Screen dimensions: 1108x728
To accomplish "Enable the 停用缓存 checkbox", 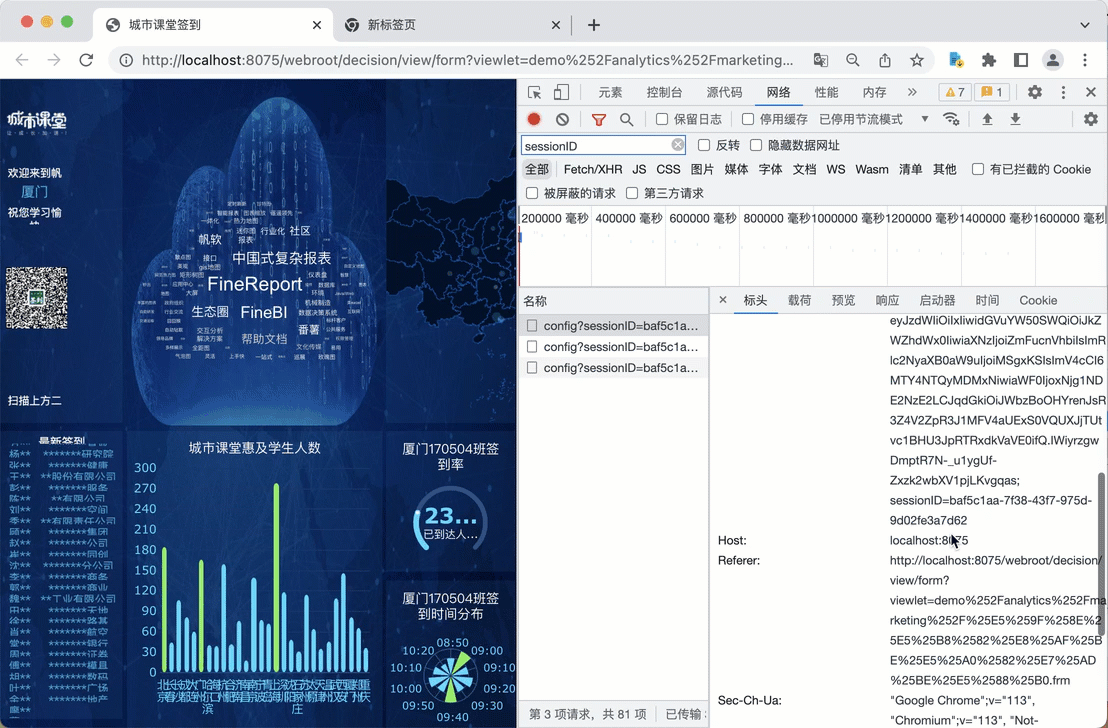I will point(748,119).
